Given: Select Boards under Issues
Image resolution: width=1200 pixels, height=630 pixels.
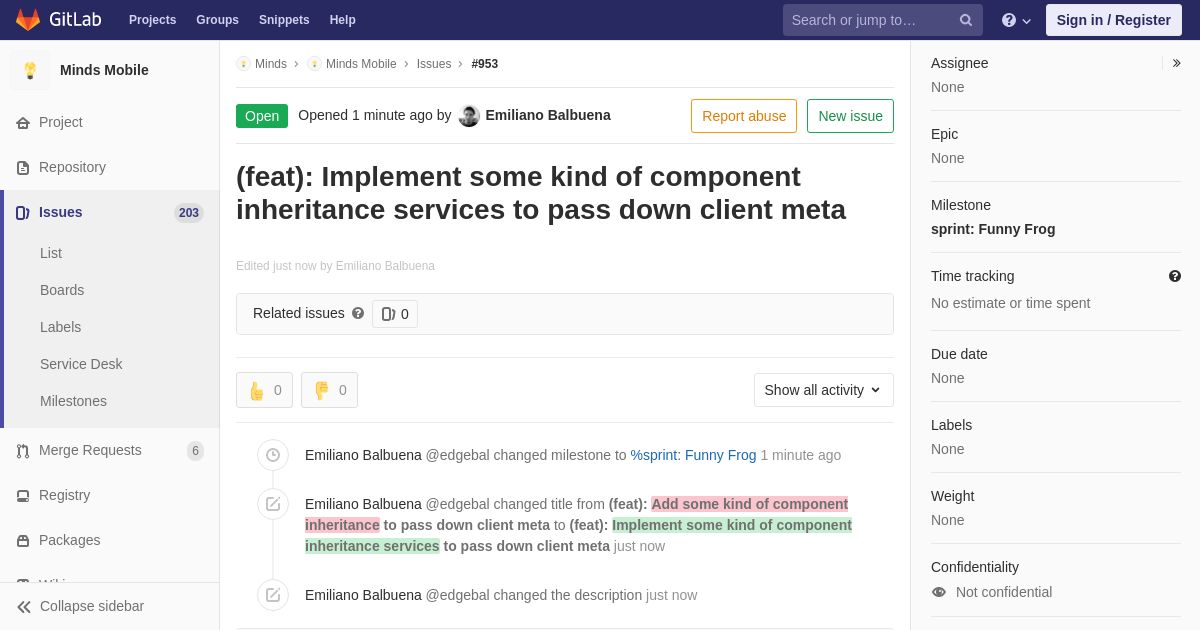Looking at the screenshot, I should tap(62, 290).
